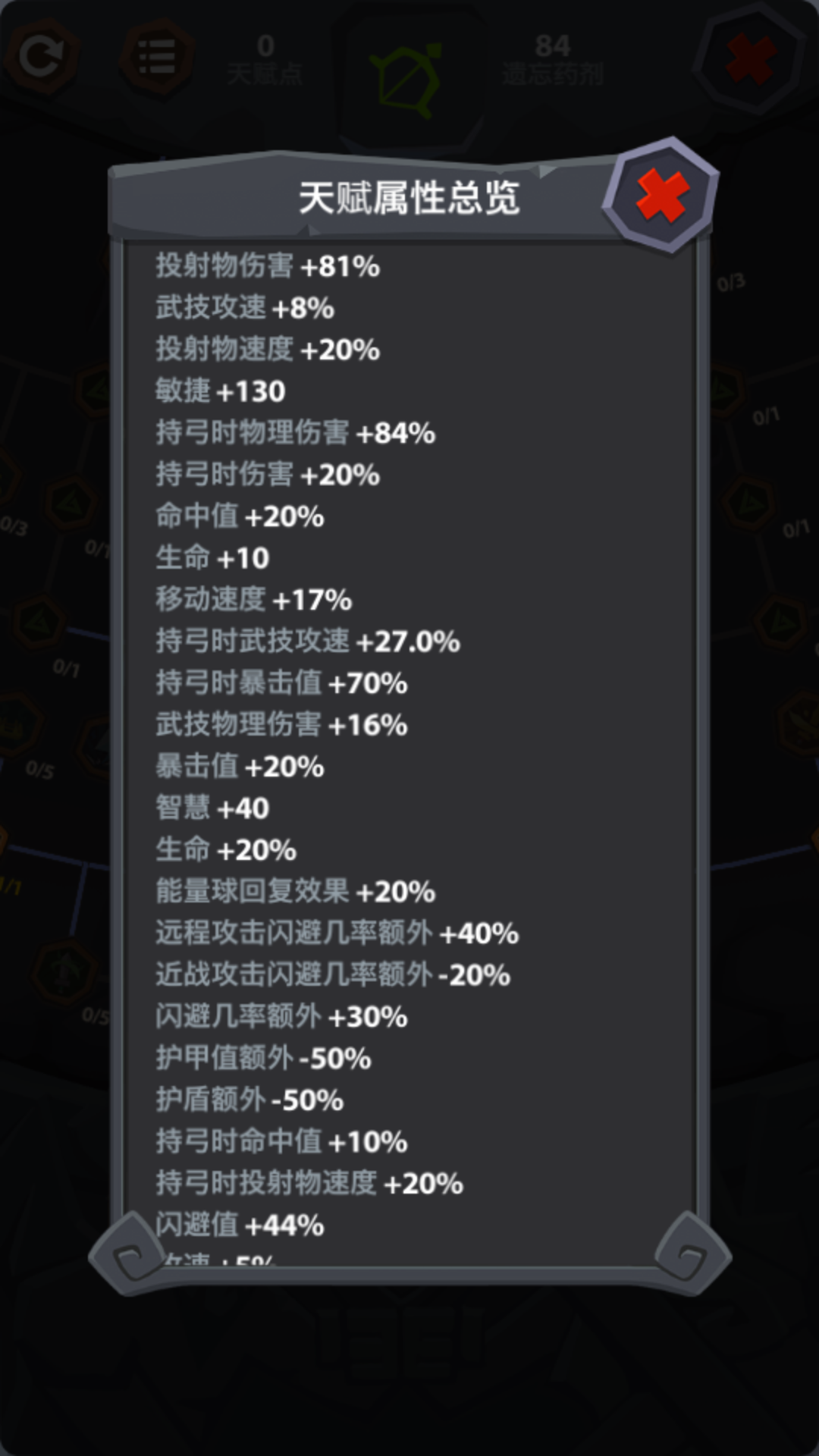
Task: Click the 0 天赋点 counter
Action: (x=265, y=59)
